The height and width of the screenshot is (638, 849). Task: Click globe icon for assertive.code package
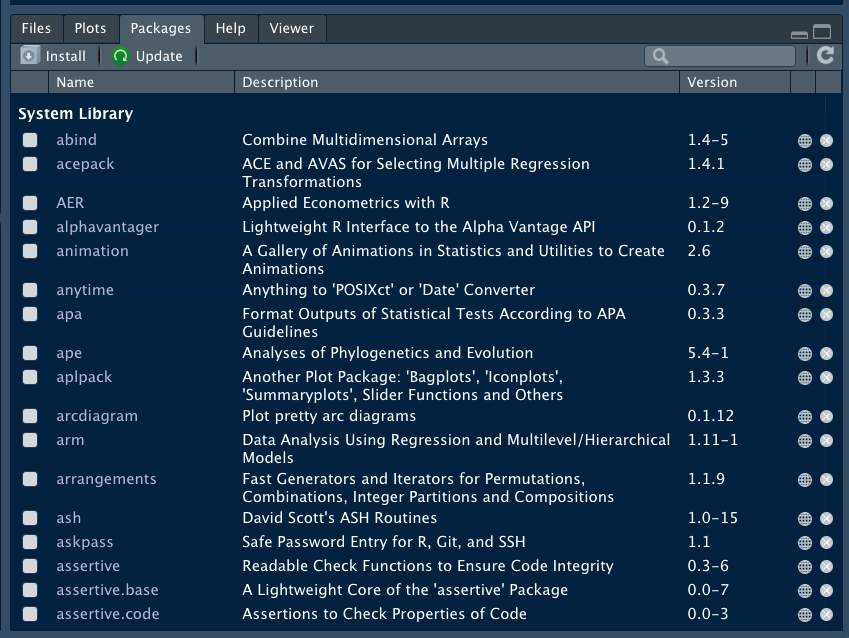pos(804,615)
